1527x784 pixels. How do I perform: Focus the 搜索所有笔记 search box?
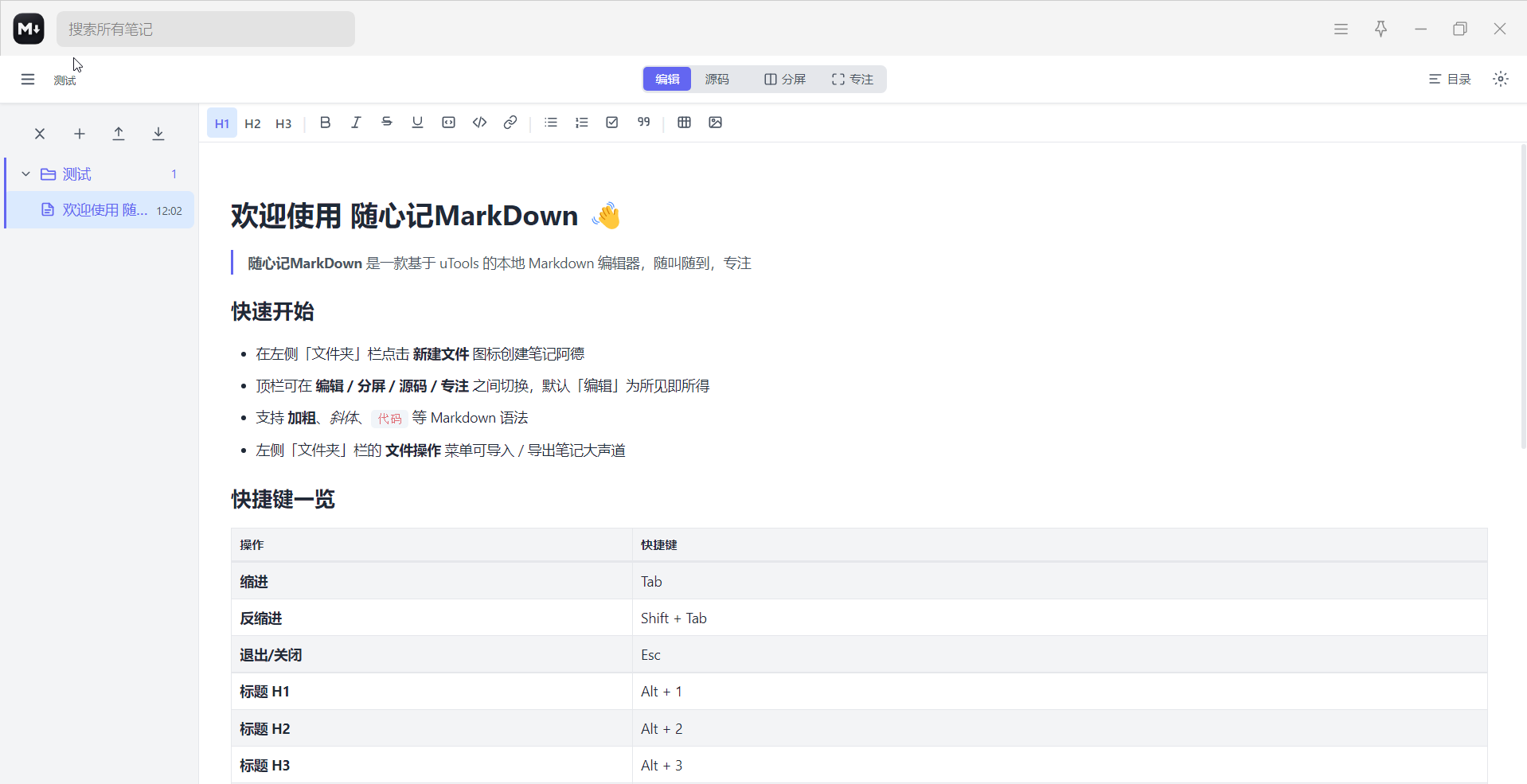coord(205,29)
